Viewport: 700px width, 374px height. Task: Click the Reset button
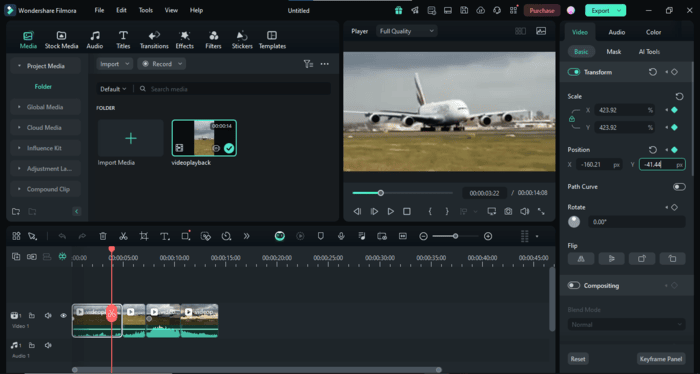pos(578,359)
